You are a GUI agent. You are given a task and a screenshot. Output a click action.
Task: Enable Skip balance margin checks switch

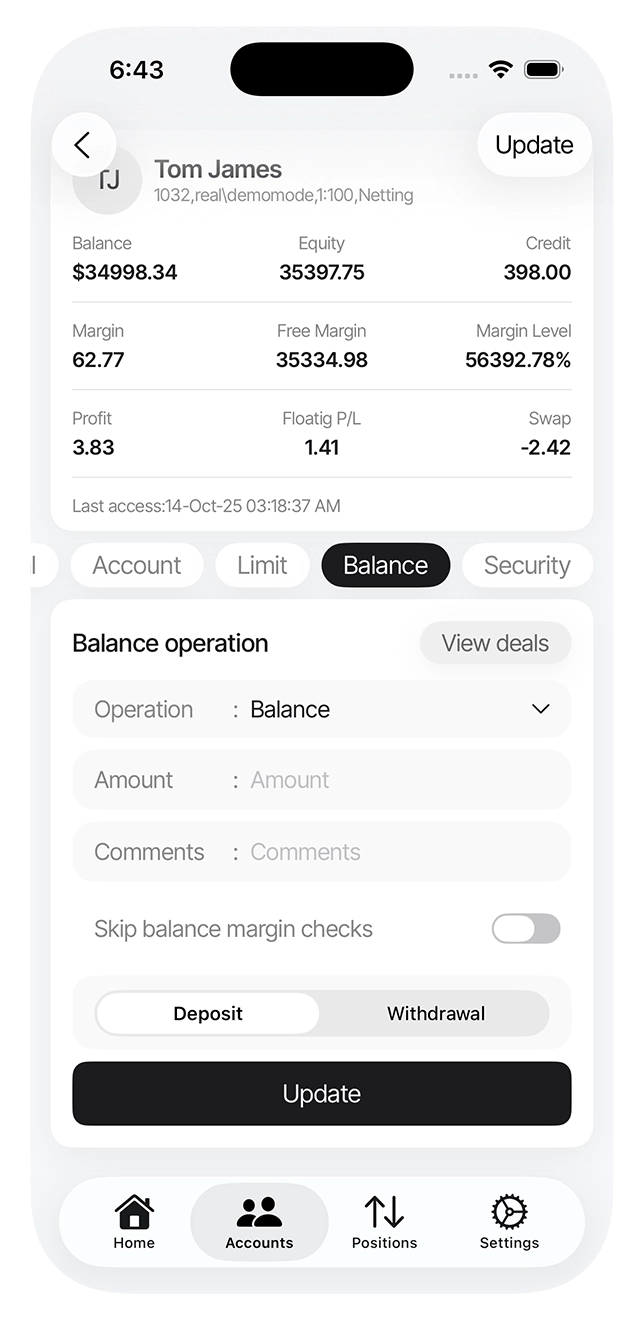(525, 929)
